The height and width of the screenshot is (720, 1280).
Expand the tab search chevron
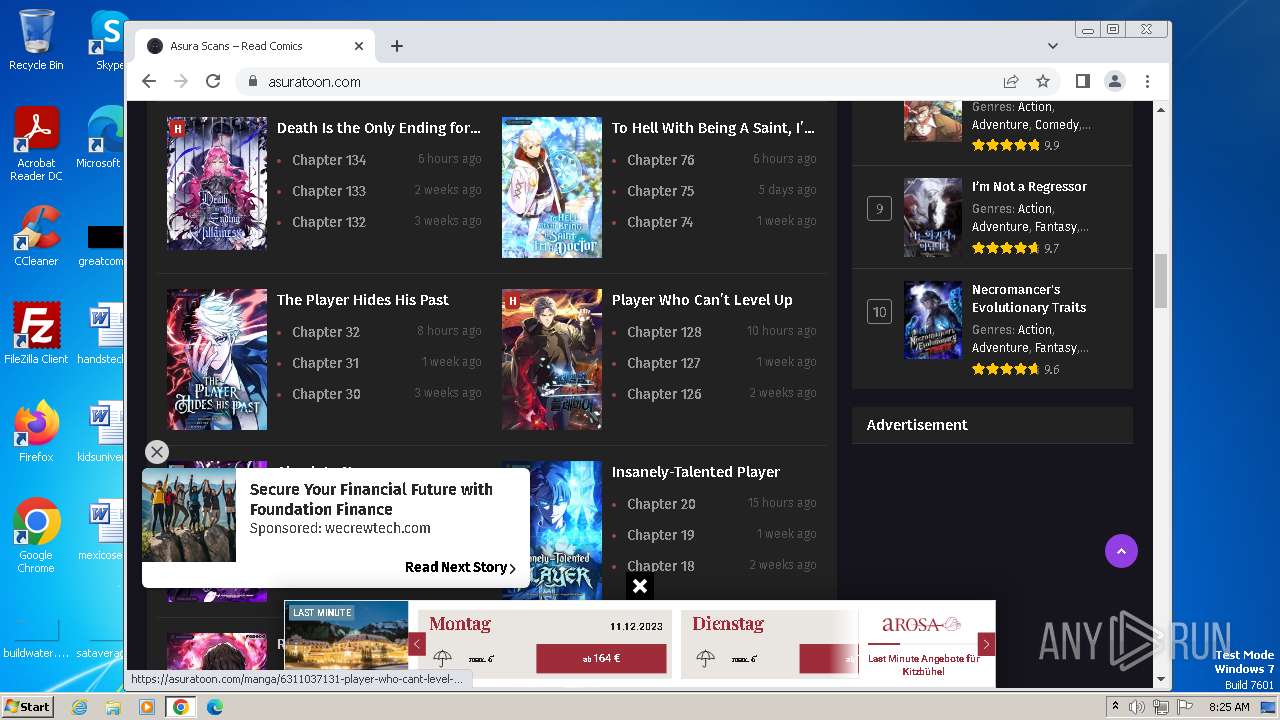click(1053, 46)
